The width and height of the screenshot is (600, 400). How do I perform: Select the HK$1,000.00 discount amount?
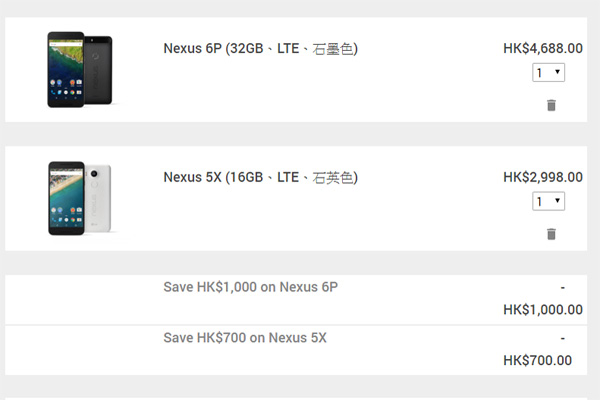[x=543, y=310]
